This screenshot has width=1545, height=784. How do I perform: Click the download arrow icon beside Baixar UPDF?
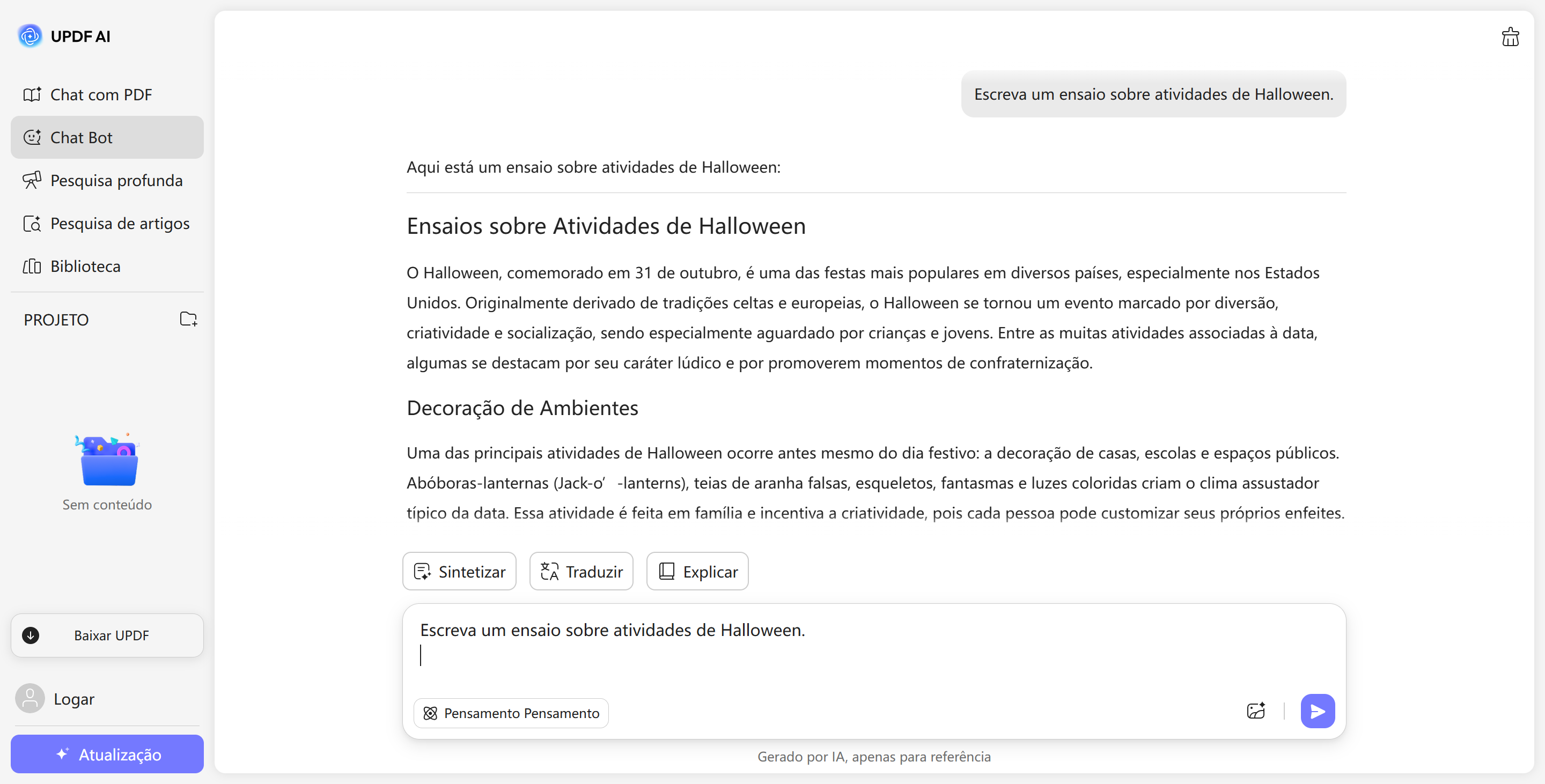pos(31,635)
